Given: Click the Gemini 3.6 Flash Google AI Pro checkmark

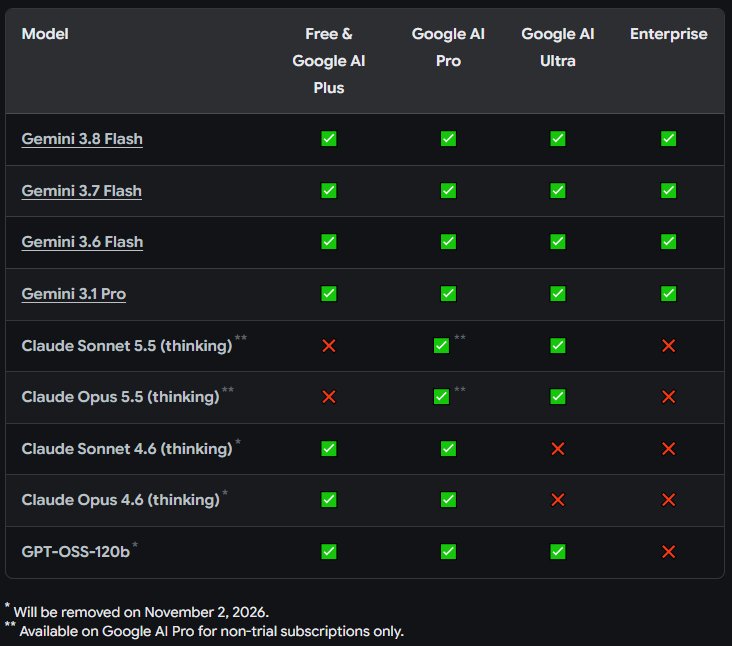Looking at the screenshot, I should coord(448,242).
